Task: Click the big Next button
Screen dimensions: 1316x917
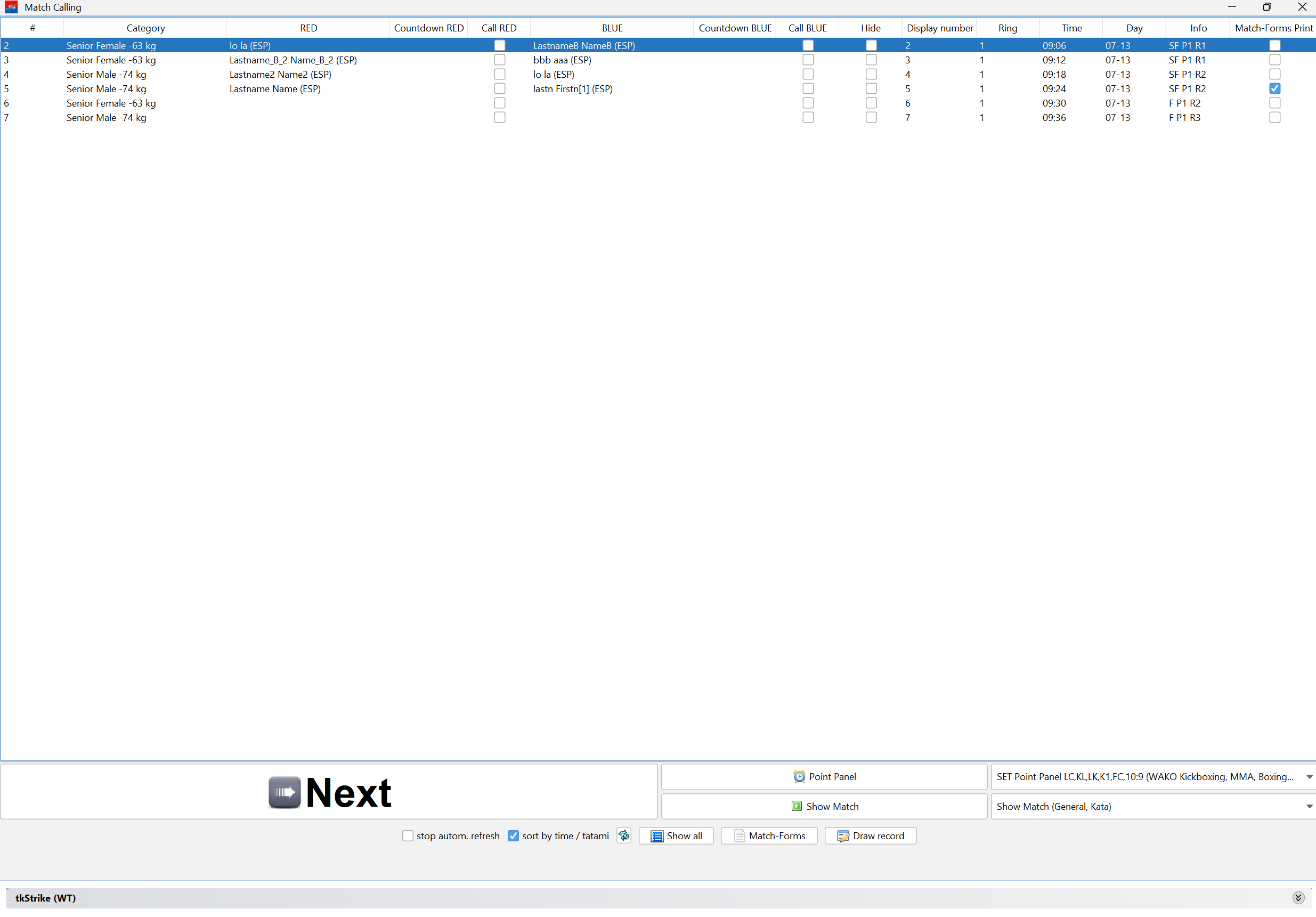Action: (329, 791)
